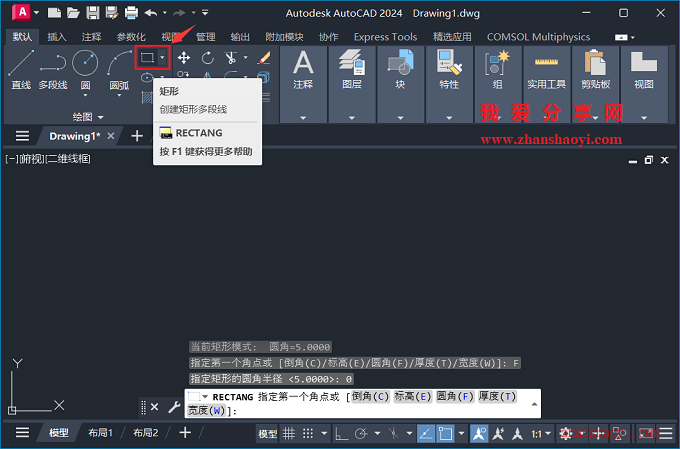This screenshot has height=449, width=680.
Task: Click the Rectangle tool icon
Action: click(147, 57)
